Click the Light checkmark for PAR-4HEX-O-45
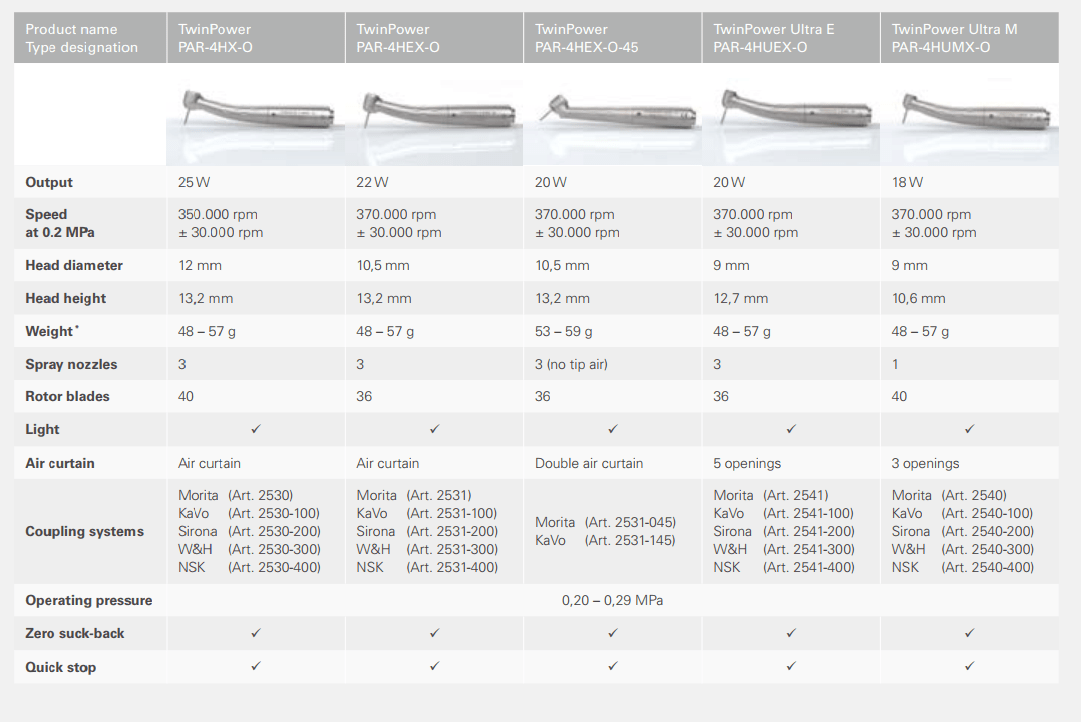This screenshot has height=722, width=1081. click(613, 429)
